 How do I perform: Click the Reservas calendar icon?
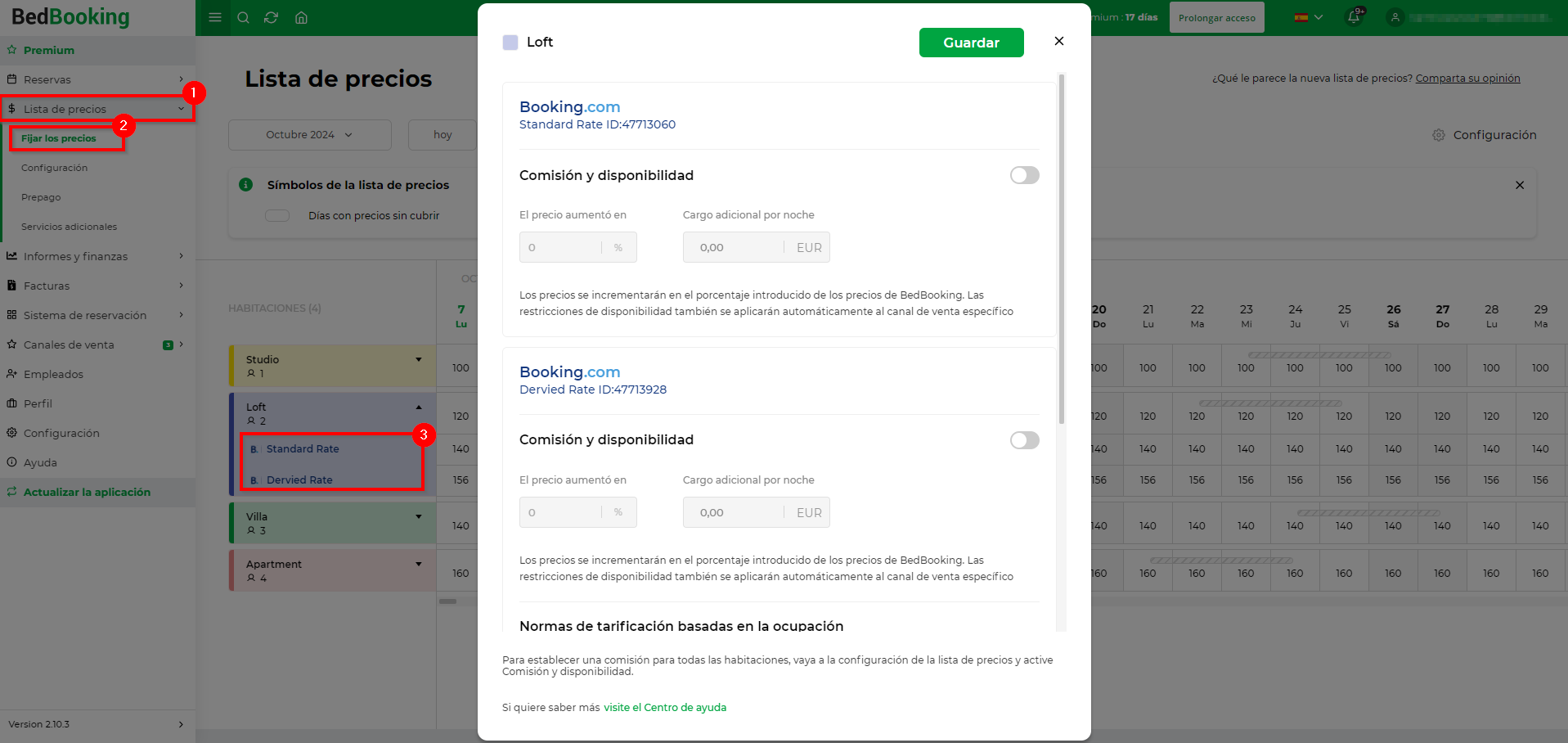[x=12, y=79]
